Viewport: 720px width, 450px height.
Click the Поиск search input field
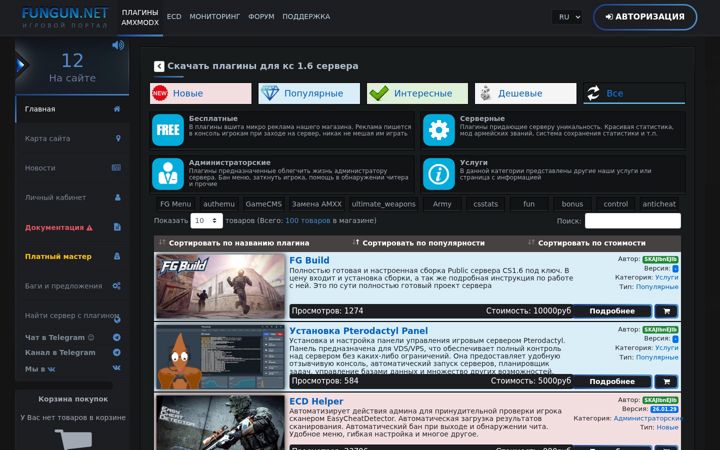tap(633, 220)
